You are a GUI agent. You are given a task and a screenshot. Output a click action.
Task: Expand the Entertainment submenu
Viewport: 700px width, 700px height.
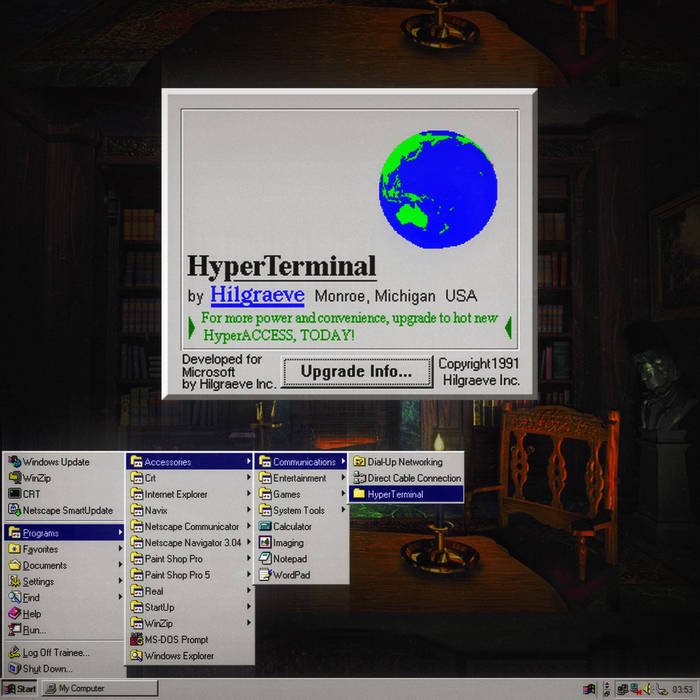pyautogui.click(x=300, y=478)
